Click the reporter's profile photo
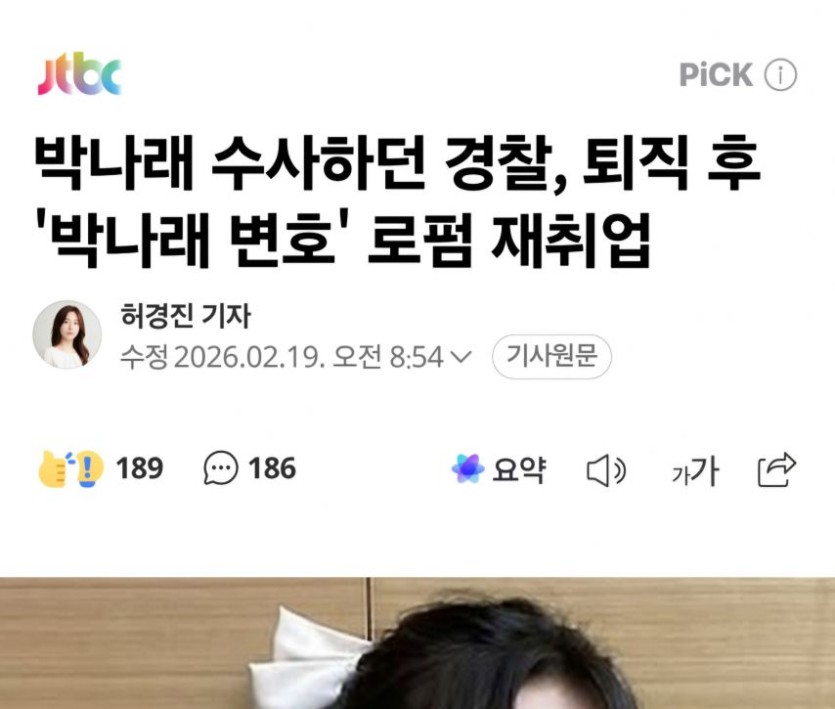835x709 pixels. [67, 335]
